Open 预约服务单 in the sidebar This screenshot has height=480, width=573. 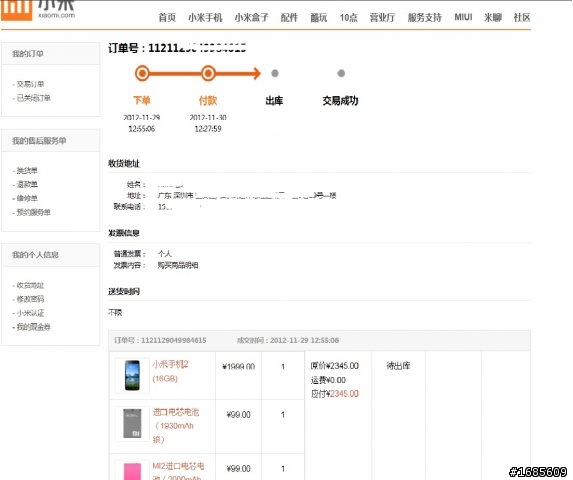[33, 212]
